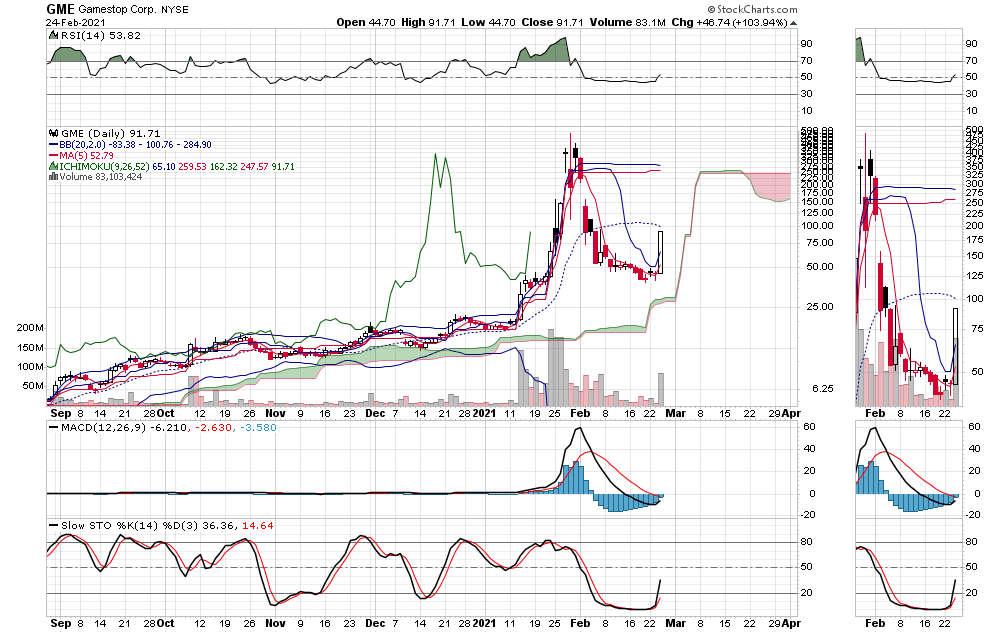Viewport: 1000px width, 633px height.
Task: Click the Volume 83.1M header value
Action: (627, 22)
